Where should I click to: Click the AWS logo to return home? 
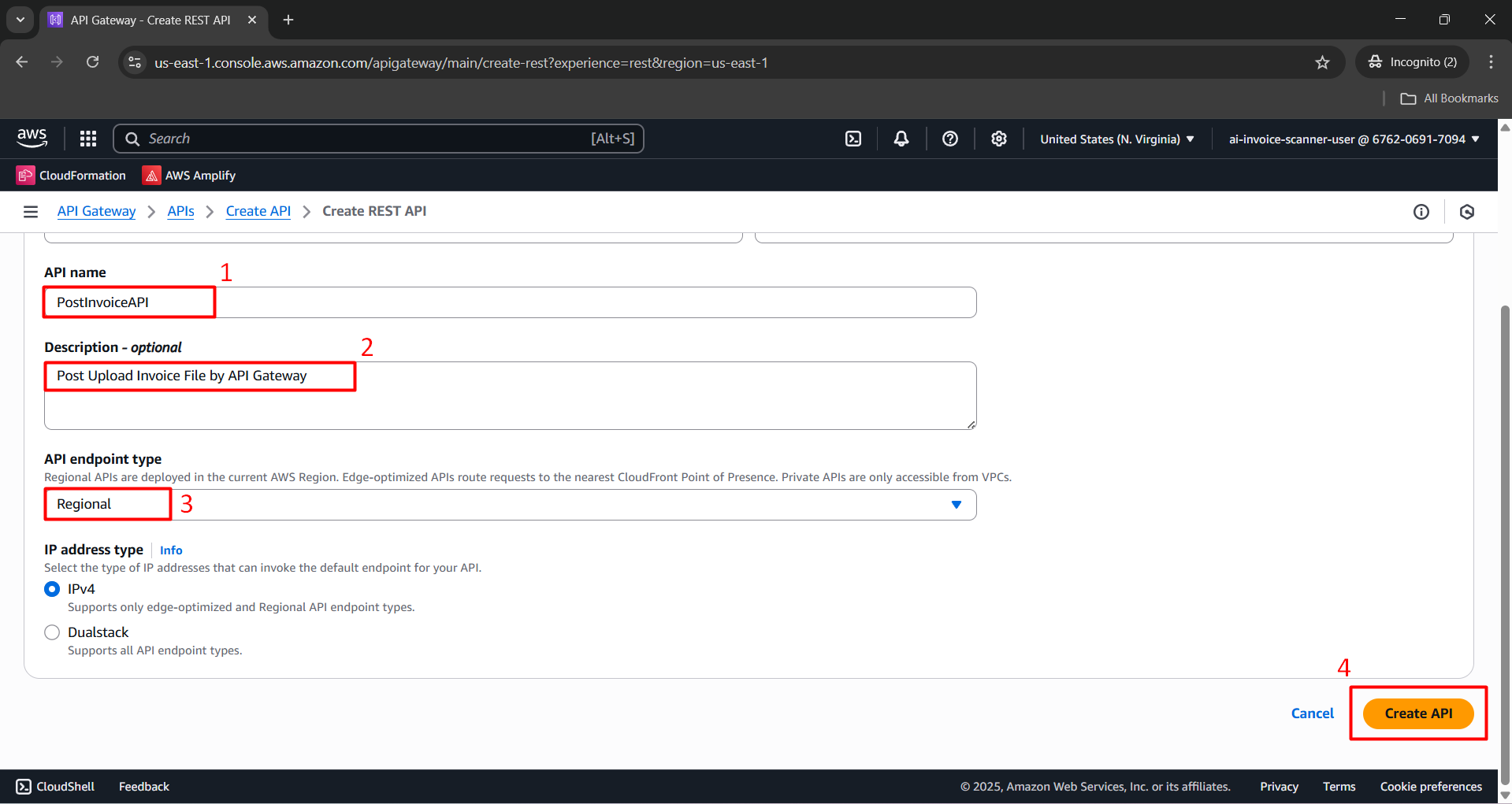click(x=32, y=138)
